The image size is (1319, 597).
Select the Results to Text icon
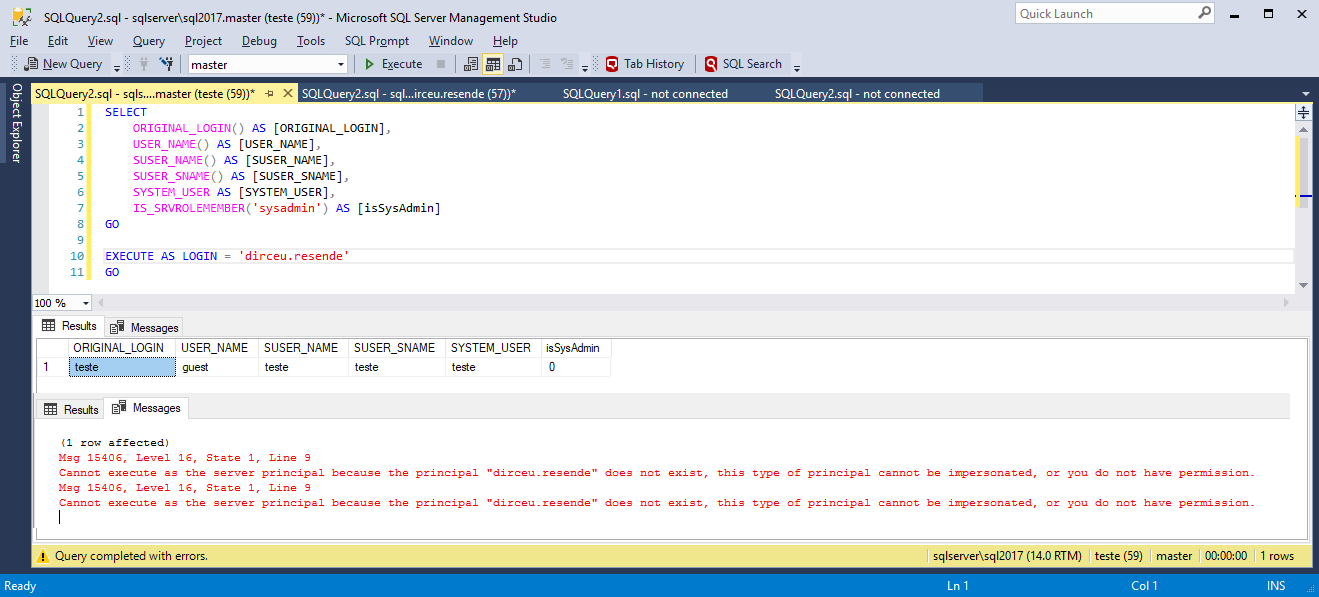coord(469,64)
